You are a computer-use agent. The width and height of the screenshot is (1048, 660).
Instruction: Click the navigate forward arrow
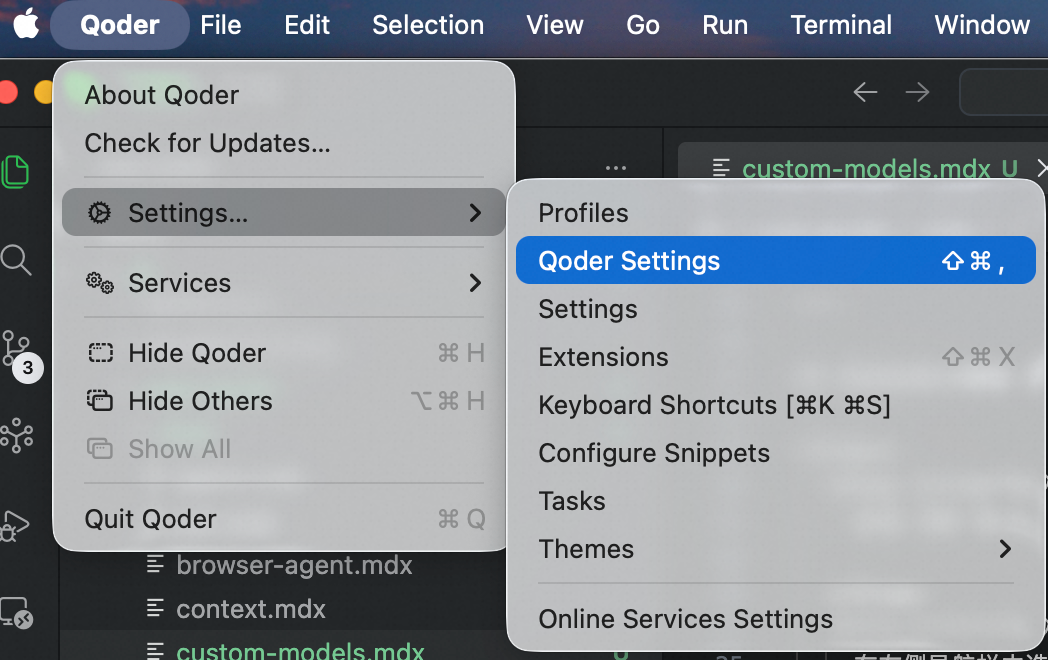pyautogui.click(x=916, y=91)
